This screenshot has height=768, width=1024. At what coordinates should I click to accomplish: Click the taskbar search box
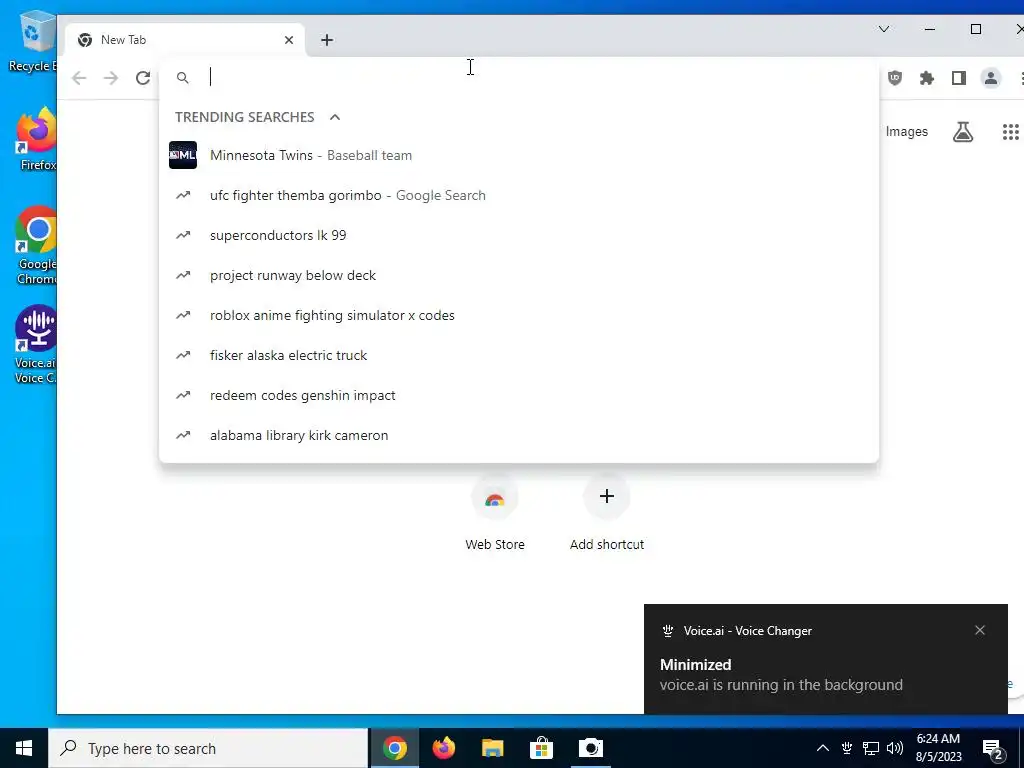[x=208, y=748]
